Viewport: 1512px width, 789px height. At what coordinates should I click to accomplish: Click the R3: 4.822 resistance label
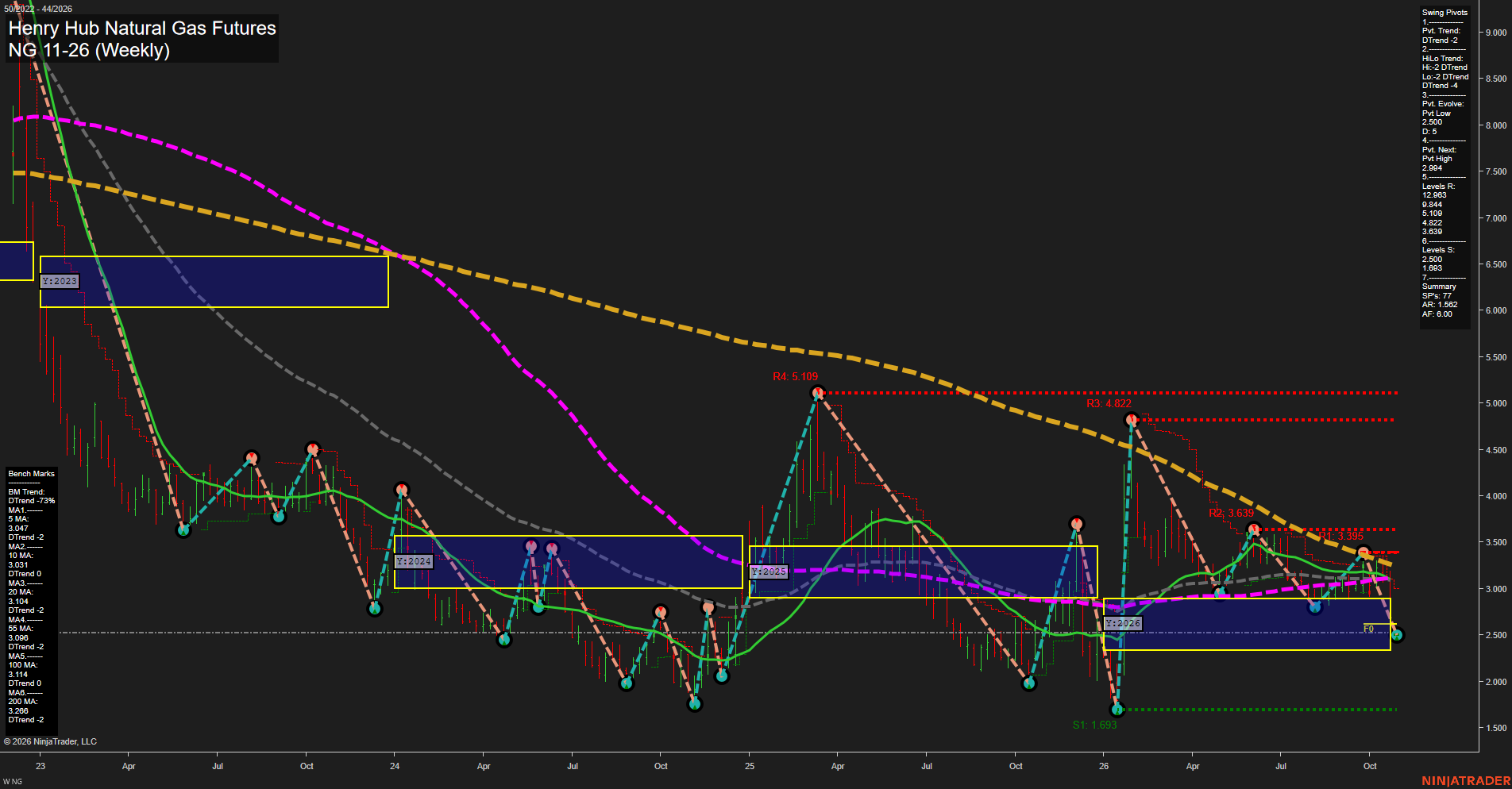(1109, 403)
